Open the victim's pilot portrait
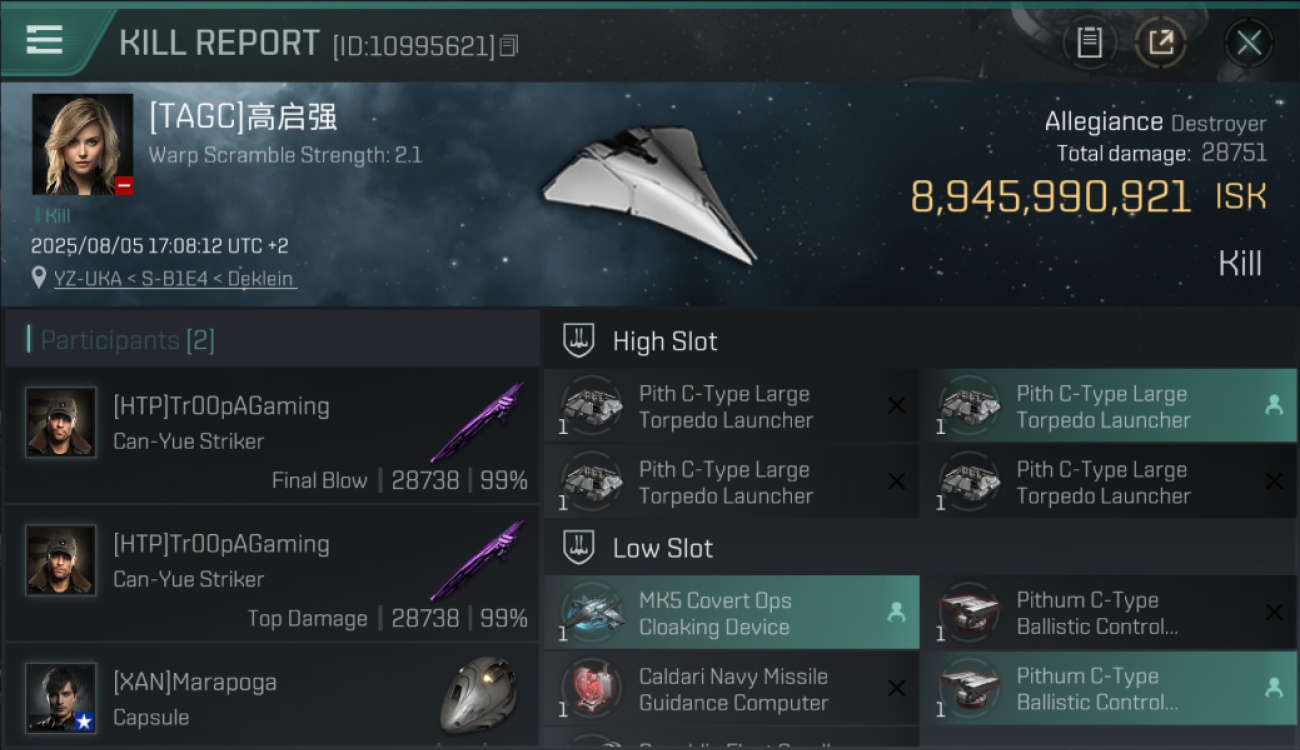The image size is (1300, 750). pyautogui.click(x=83, y=144)
